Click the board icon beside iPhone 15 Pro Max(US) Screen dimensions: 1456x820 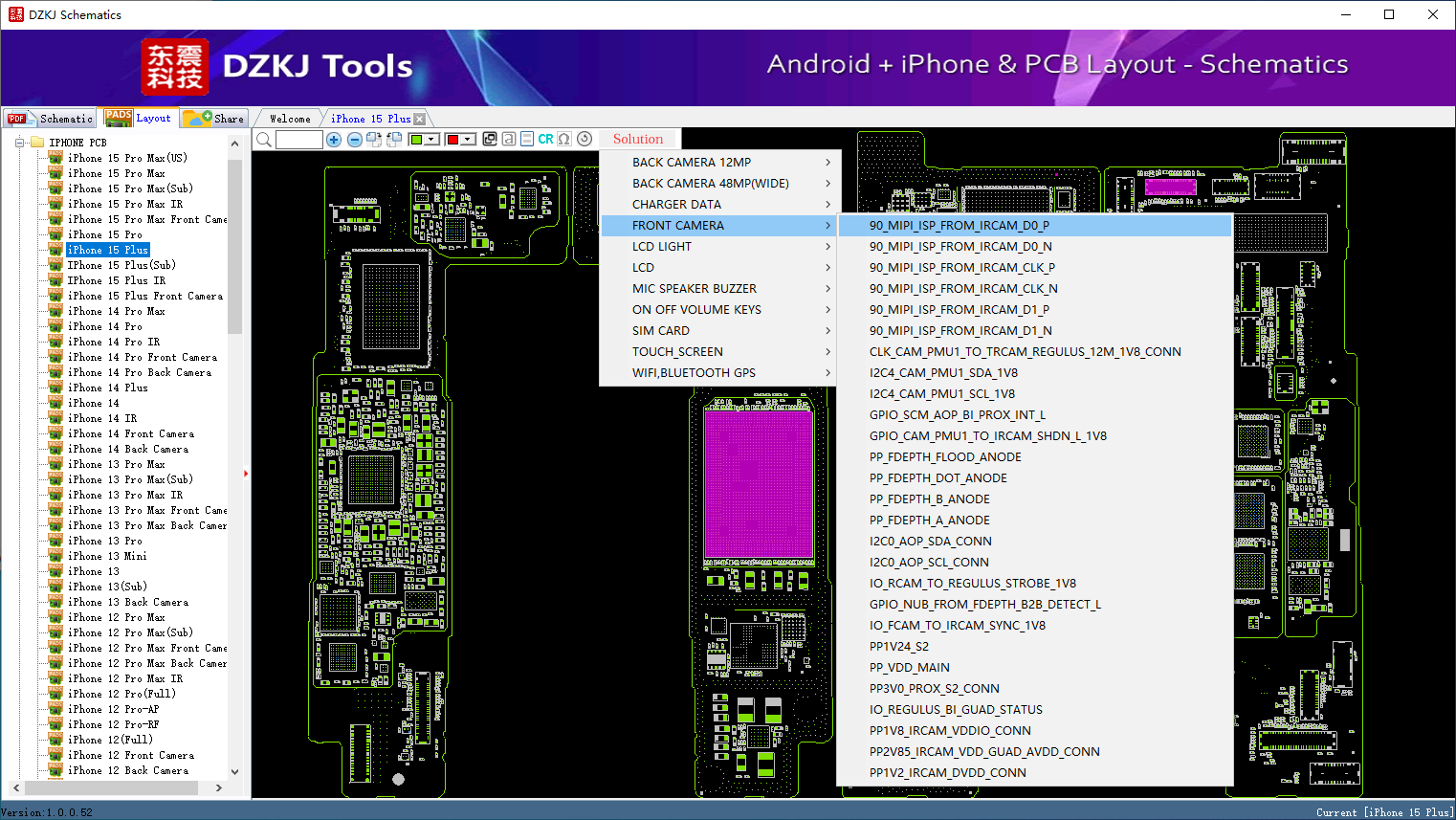55,158
